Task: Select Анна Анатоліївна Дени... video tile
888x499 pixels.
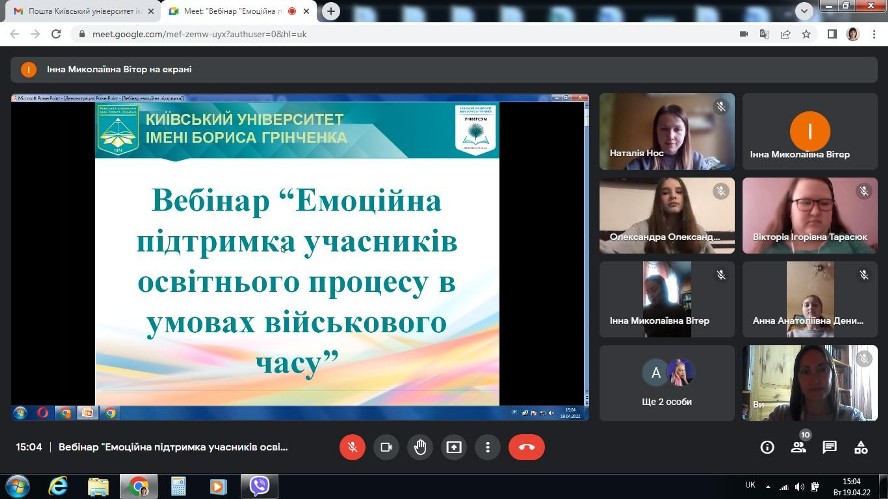Action: point(810,299)
